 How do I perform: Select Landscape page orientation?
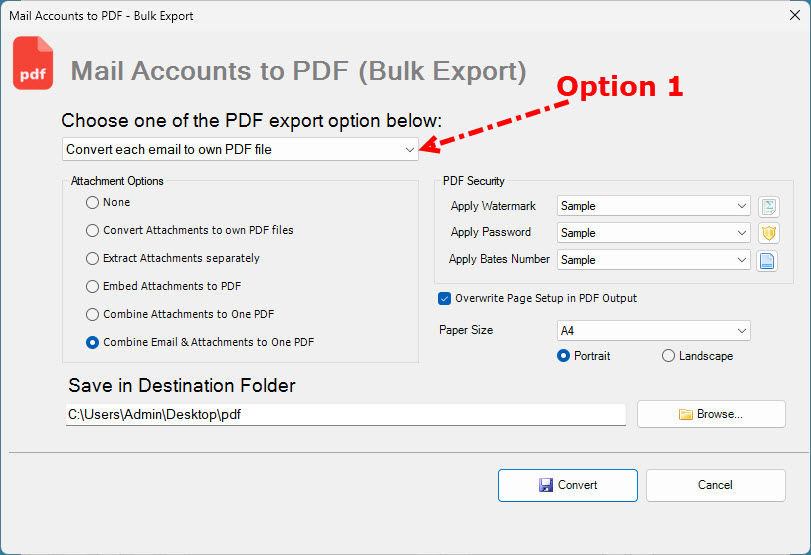[x=668, y=356]
